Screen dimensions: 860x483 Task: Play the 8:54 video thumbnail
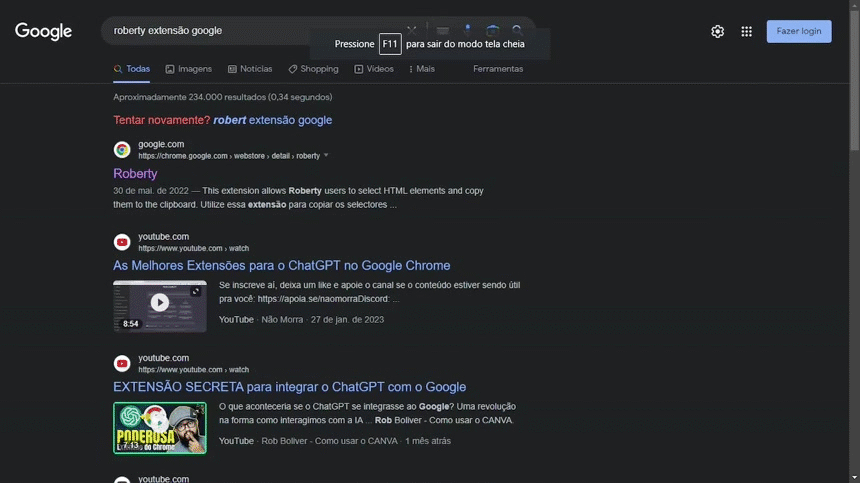160,306
